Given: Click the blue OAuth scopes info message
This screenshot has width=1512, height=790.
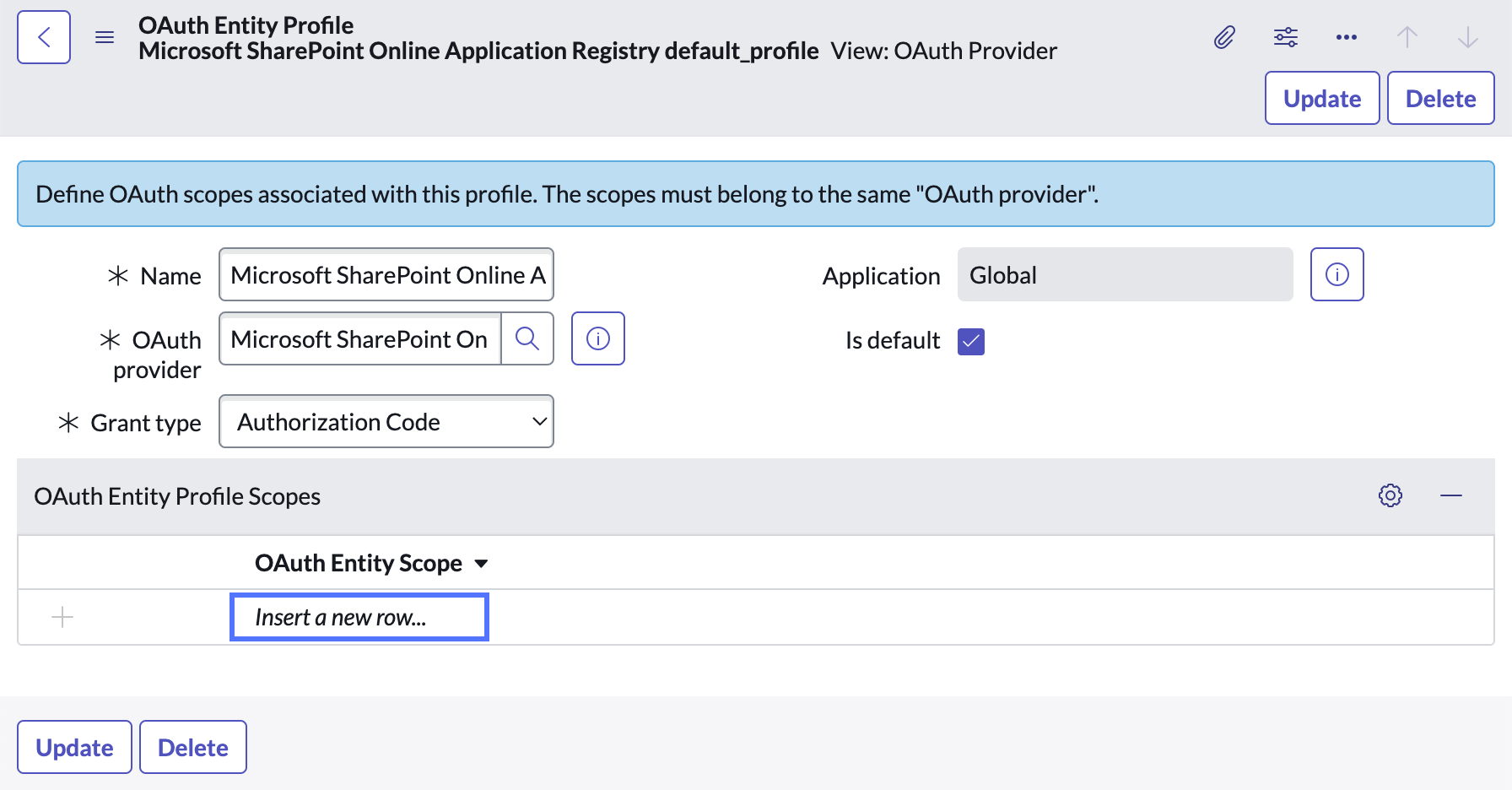Looking at the screenshot, I should 756,194.
